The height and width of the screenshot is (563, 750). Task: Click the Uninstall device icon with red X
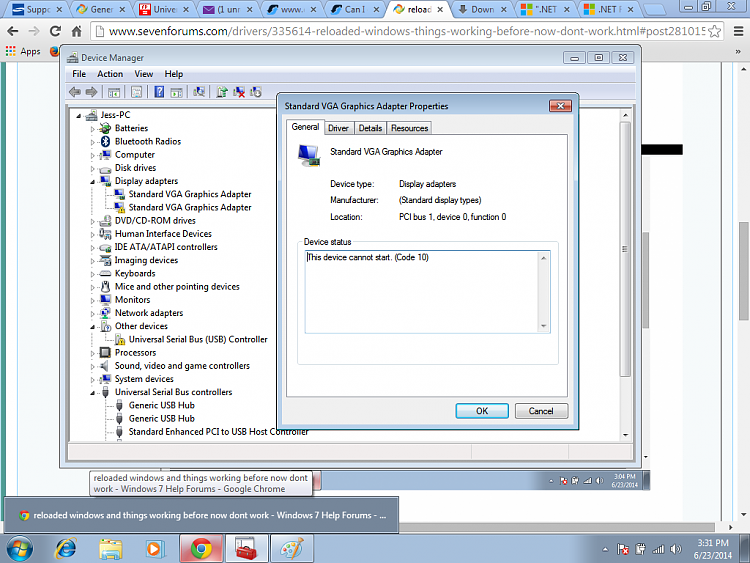coord(239,92)
